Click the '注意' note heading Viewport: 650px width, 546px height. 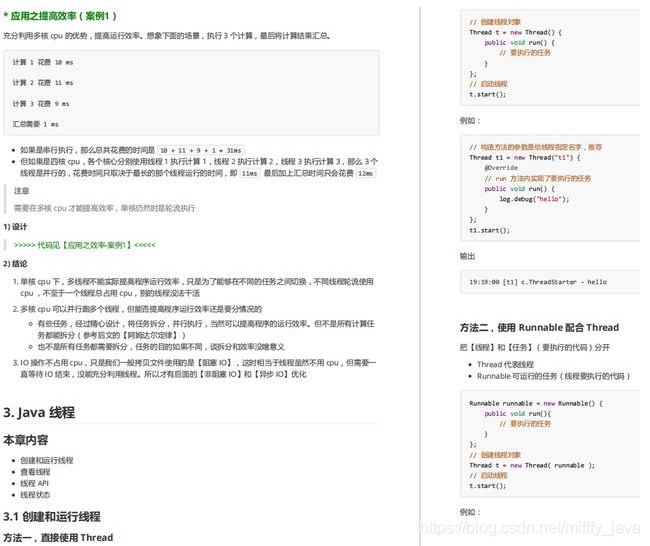(22, 191)
